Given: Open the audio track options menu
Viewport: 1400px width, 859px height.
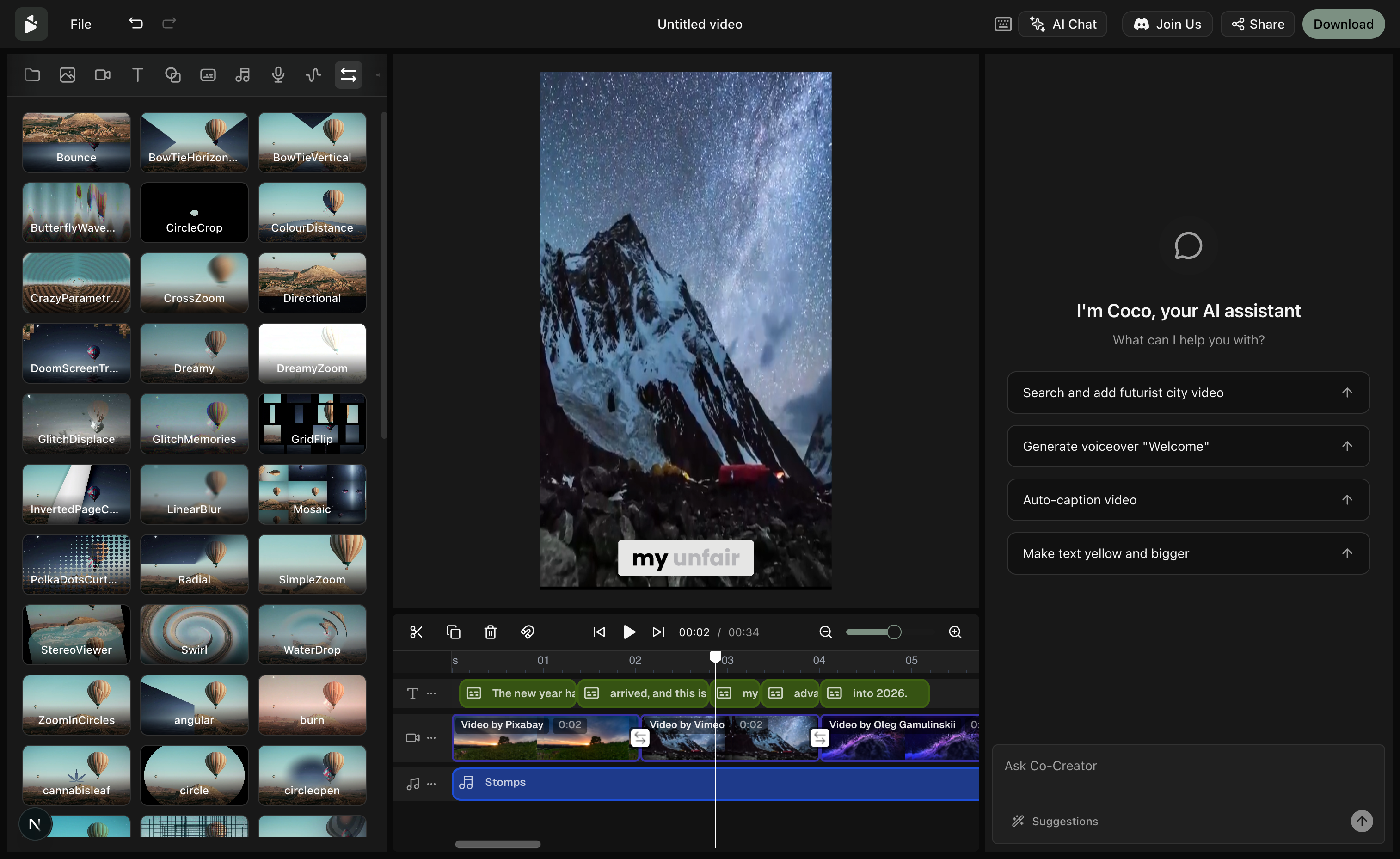Looking at the screenshot, I should [x=431, y=784].
